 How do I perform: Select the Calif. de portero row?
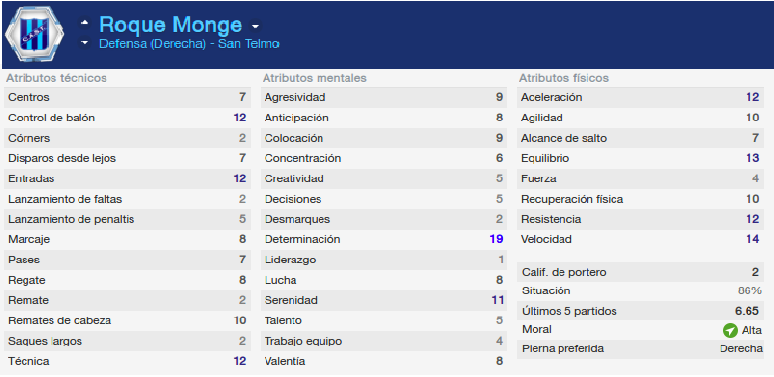tap(640, 272)
